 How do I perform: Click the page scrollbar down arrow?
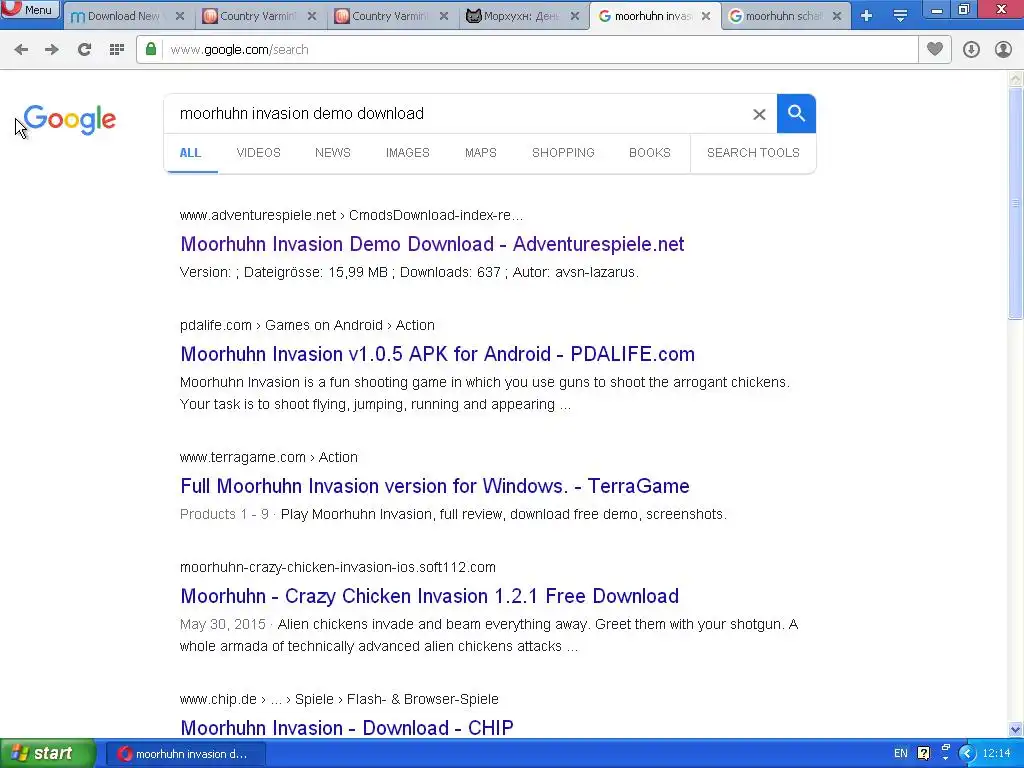pyautogui.click(x=1016, y=729)
